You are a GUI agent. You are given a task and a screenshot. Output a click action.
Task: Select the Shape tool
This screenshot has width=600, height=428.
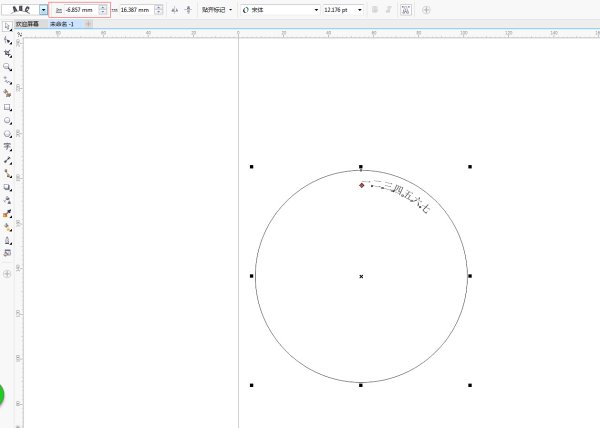point(7,40)
